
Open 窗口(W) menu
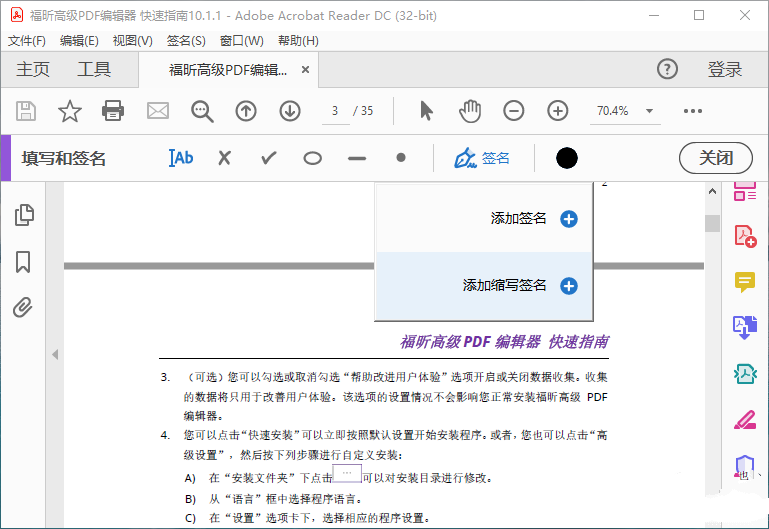point(241,41)
